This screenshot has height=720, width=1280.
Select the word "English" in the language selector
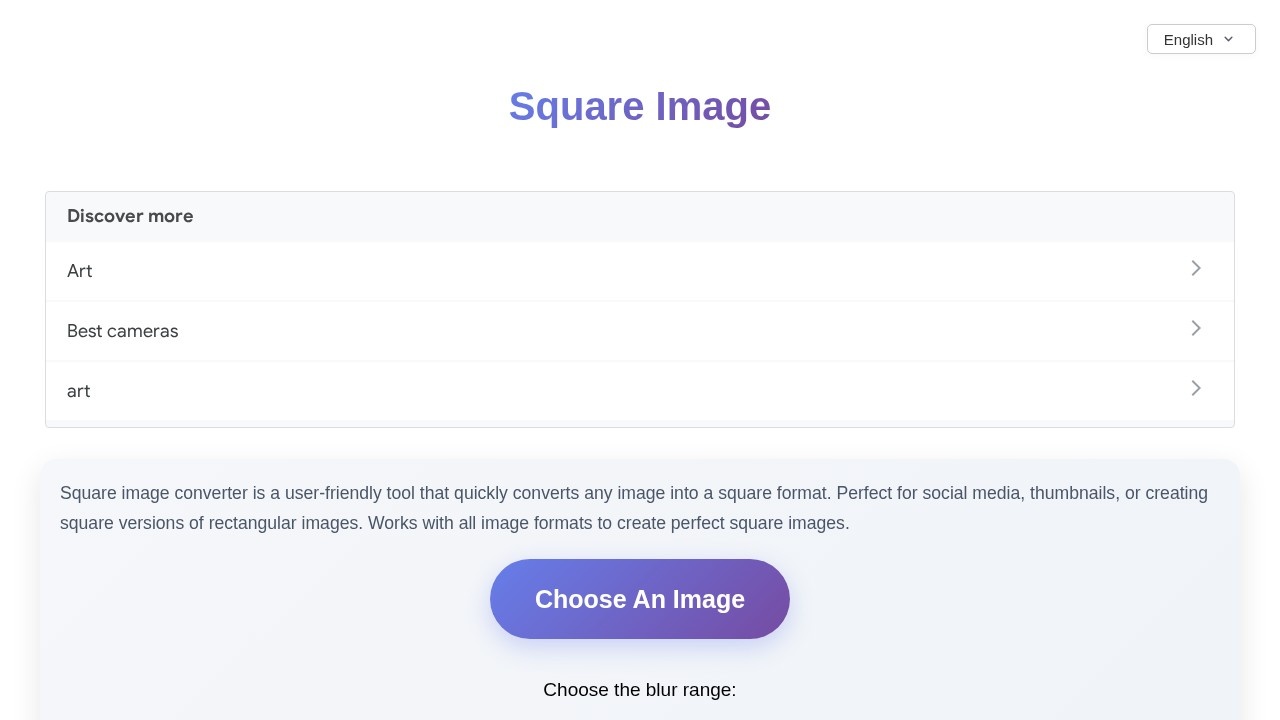[1188, 40]
